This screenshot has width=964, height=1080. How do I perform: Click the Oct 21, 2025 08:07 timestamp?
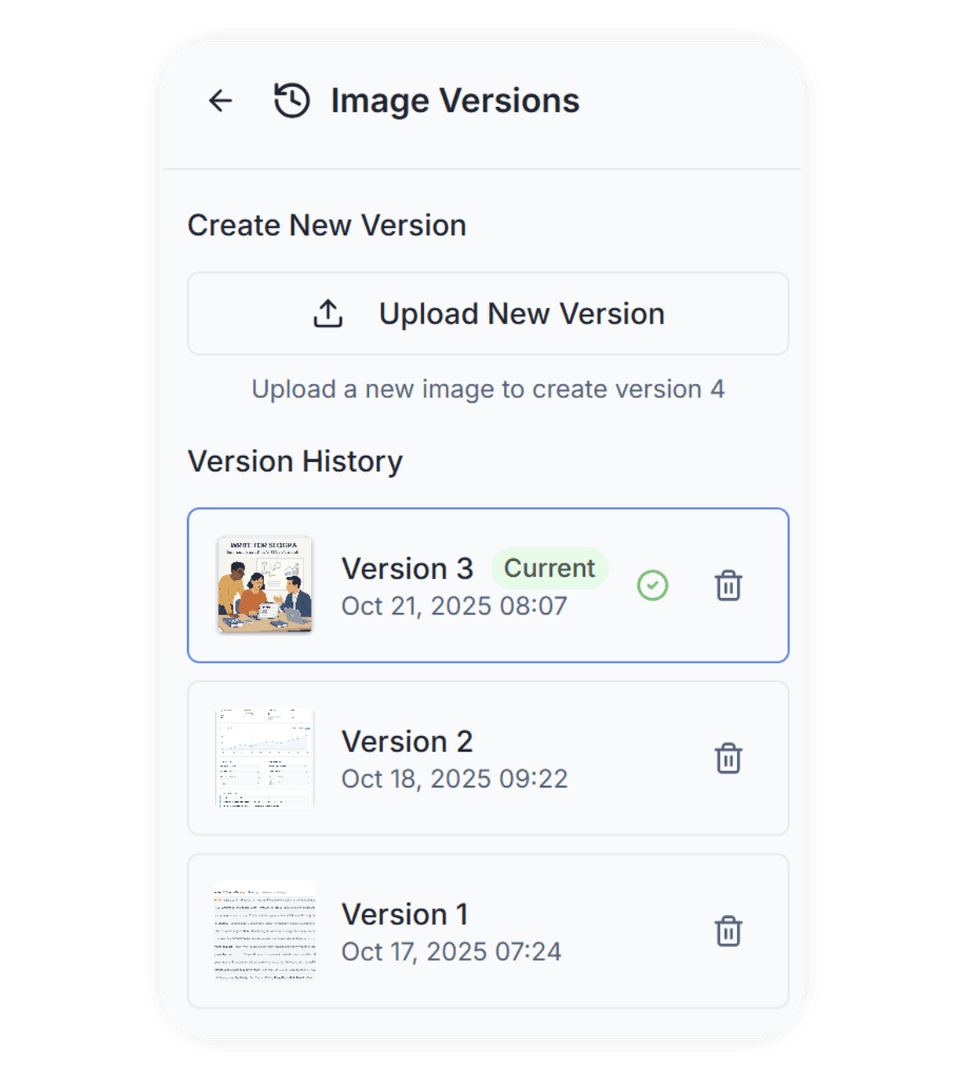tap(454, 605)
